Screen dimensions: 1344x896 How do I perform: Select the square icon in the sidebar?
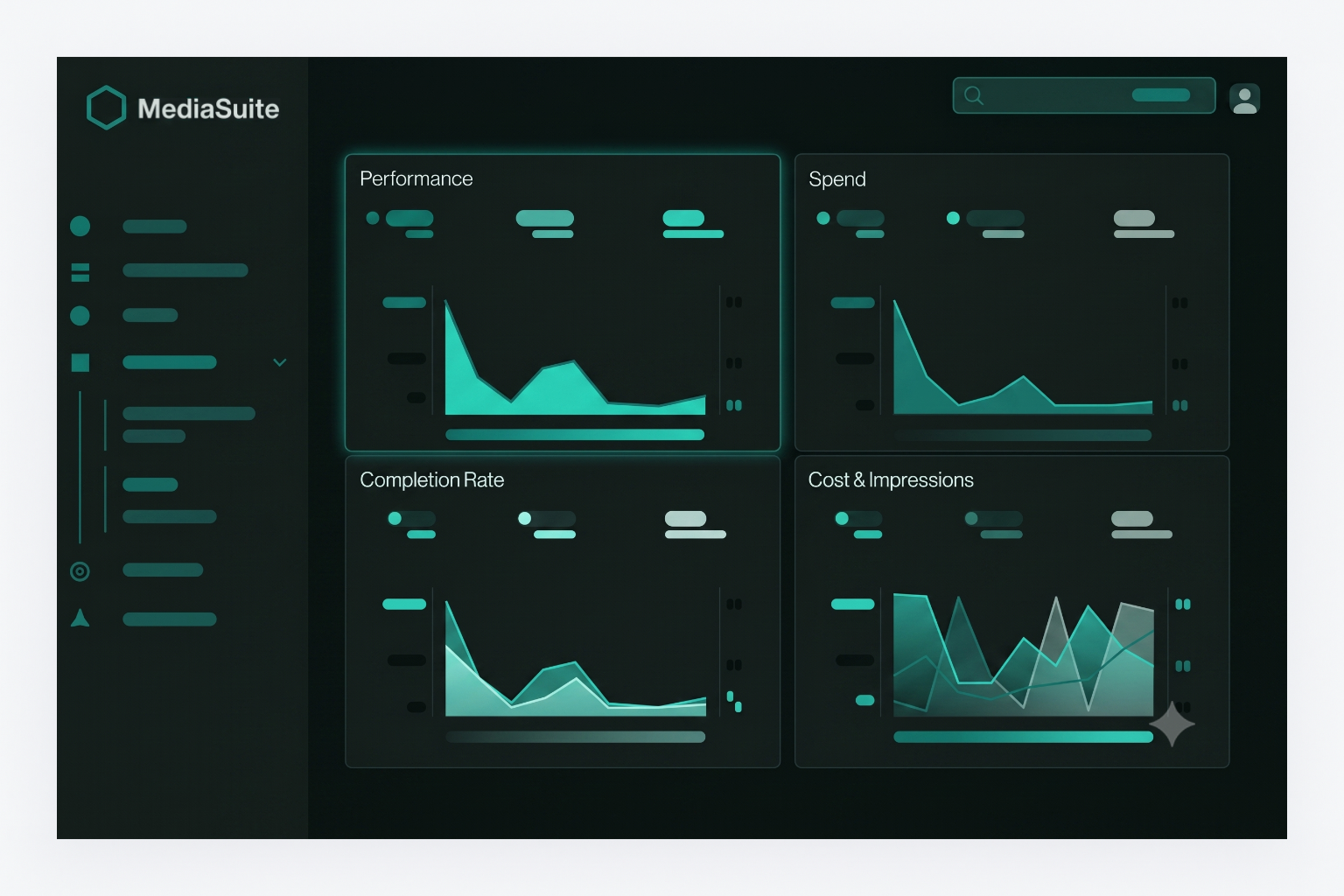(x=80, y=362)
